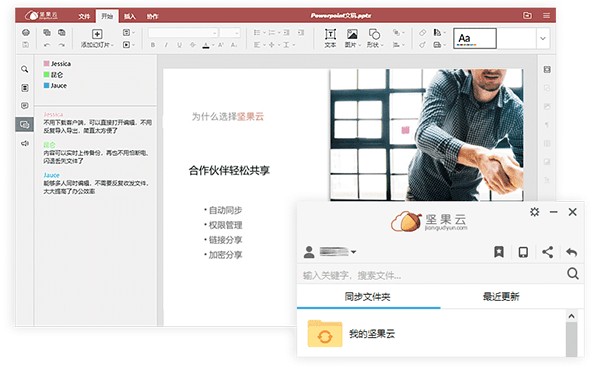Image resolution: width=600 pixels, height=379 pixels.
Task: Click the share icon in 坚果云 window
Action: [548, 252]
